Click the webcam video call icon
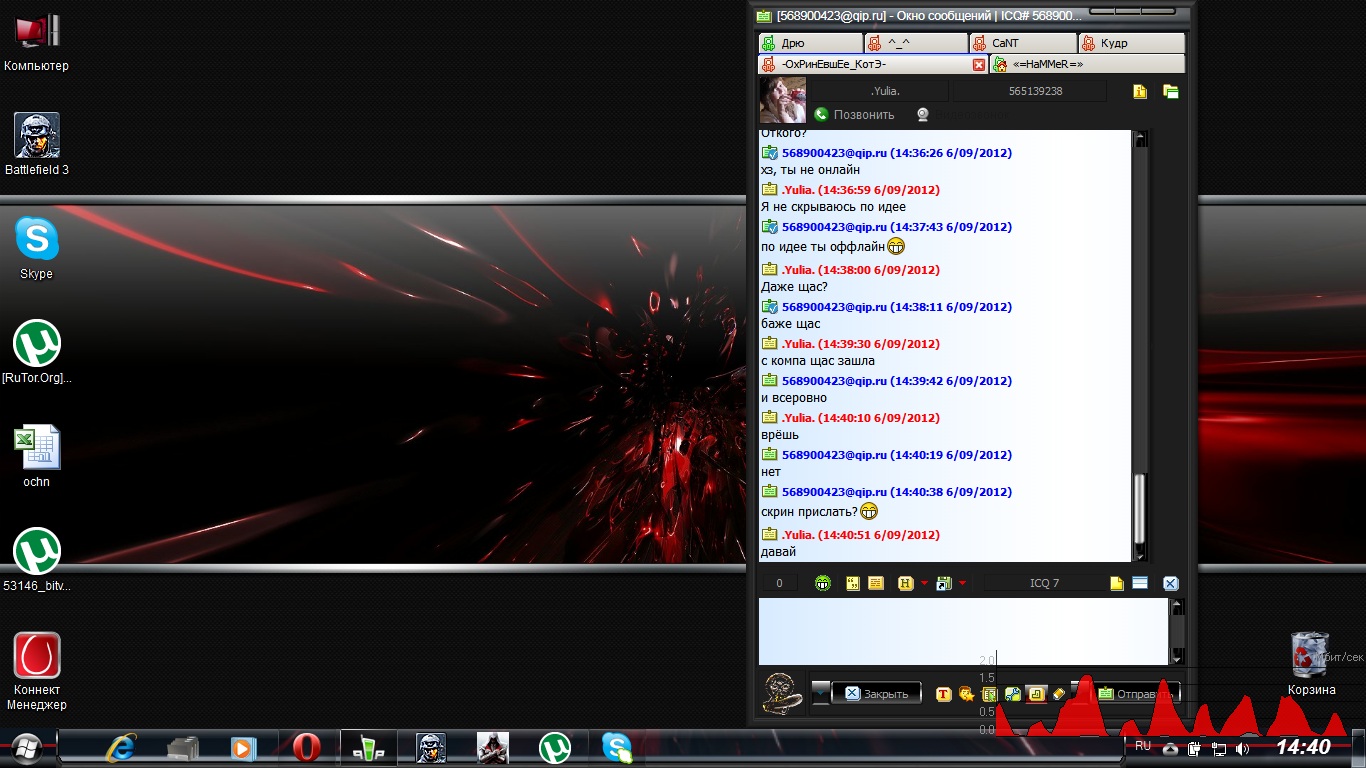 tap(923, 115)
